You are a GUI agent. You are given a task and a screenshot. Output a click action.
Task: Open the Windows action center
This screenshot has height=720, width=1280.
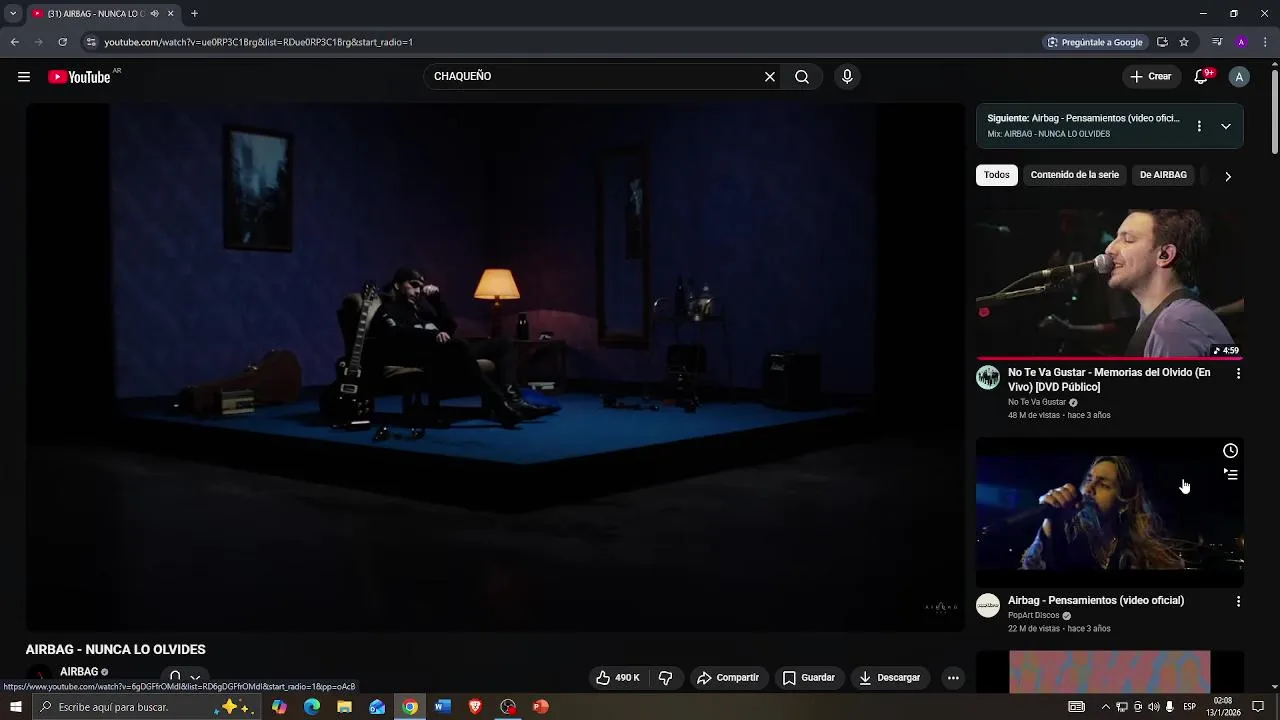click(1259, 707)
